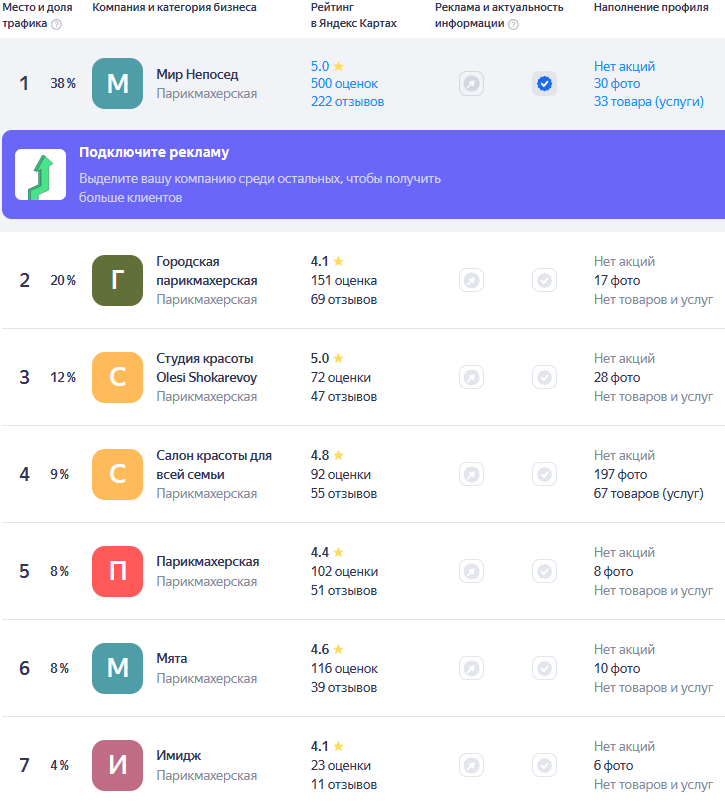Click the advertising icon in the Мята row
The width and height of the screenshot is (725, 802).
tap(471, 669)
